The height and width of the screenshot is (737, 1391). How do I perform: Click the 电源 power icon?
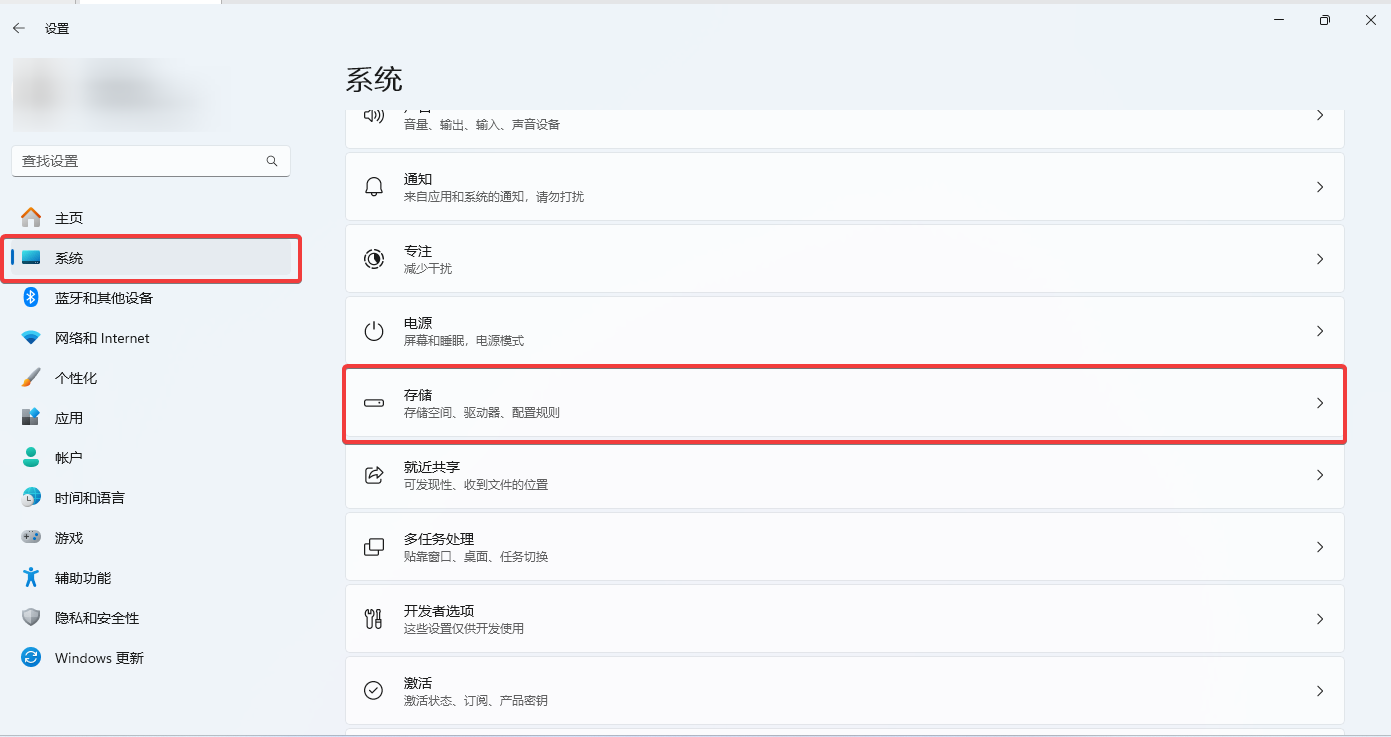(373, 330)
